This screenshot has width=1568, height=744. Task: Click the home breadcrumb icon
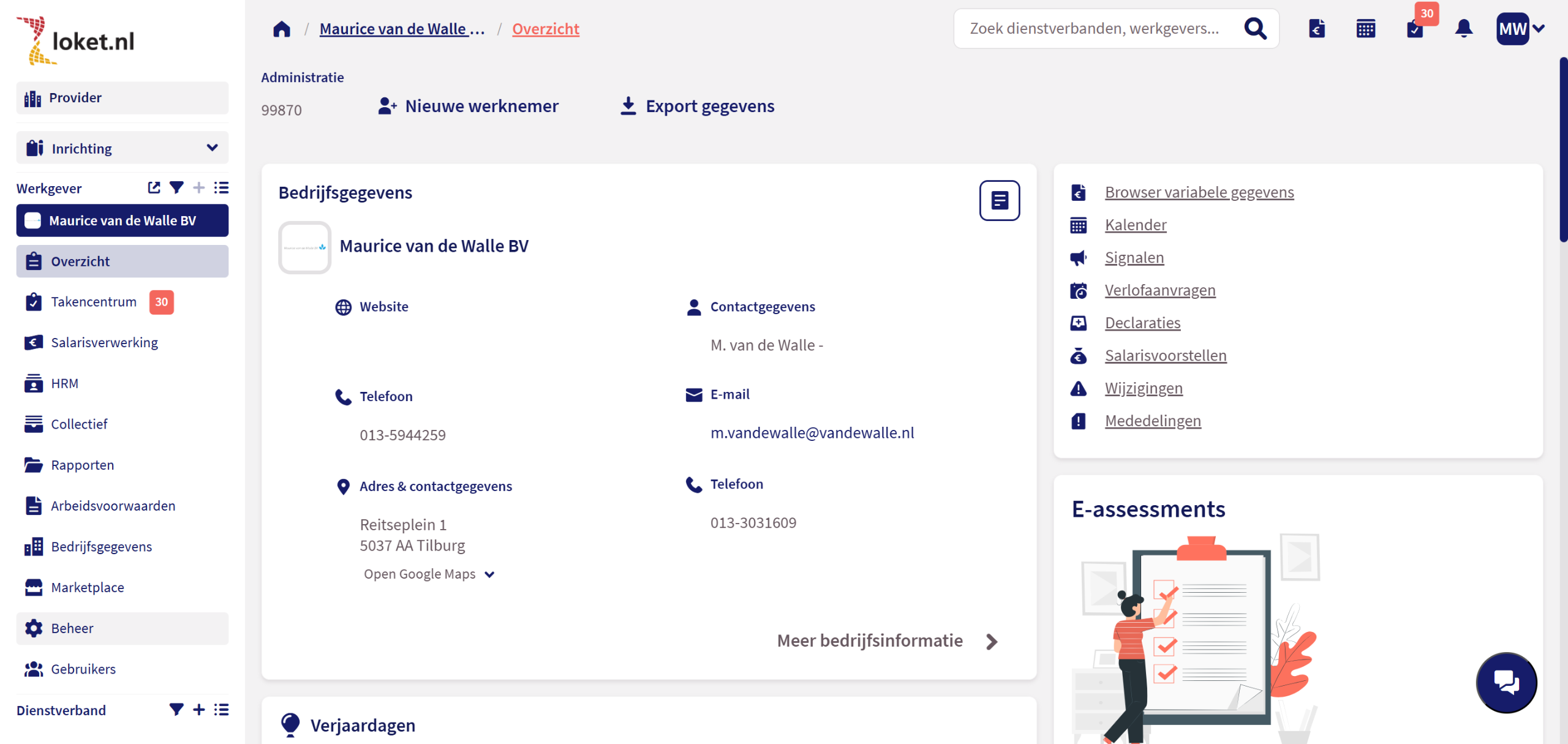pos(282,29)
